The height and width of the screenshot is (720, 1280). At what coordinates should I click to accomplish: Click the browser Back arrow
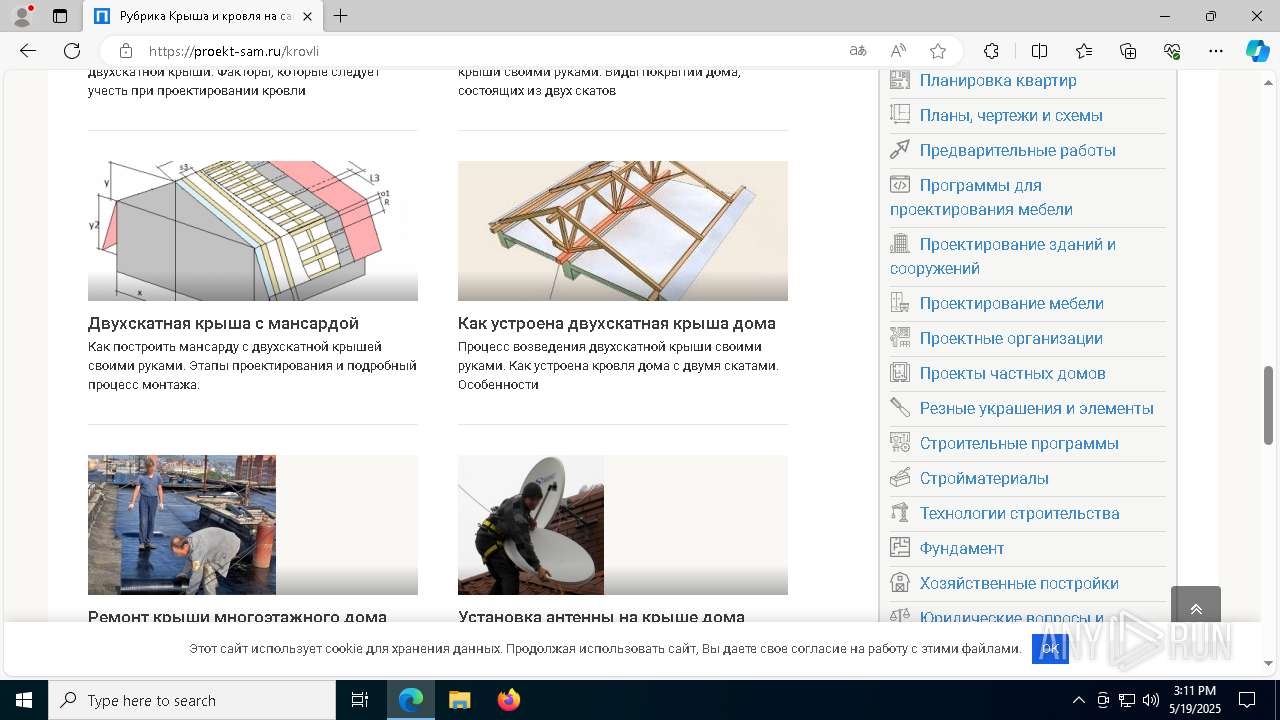[27, 51]
